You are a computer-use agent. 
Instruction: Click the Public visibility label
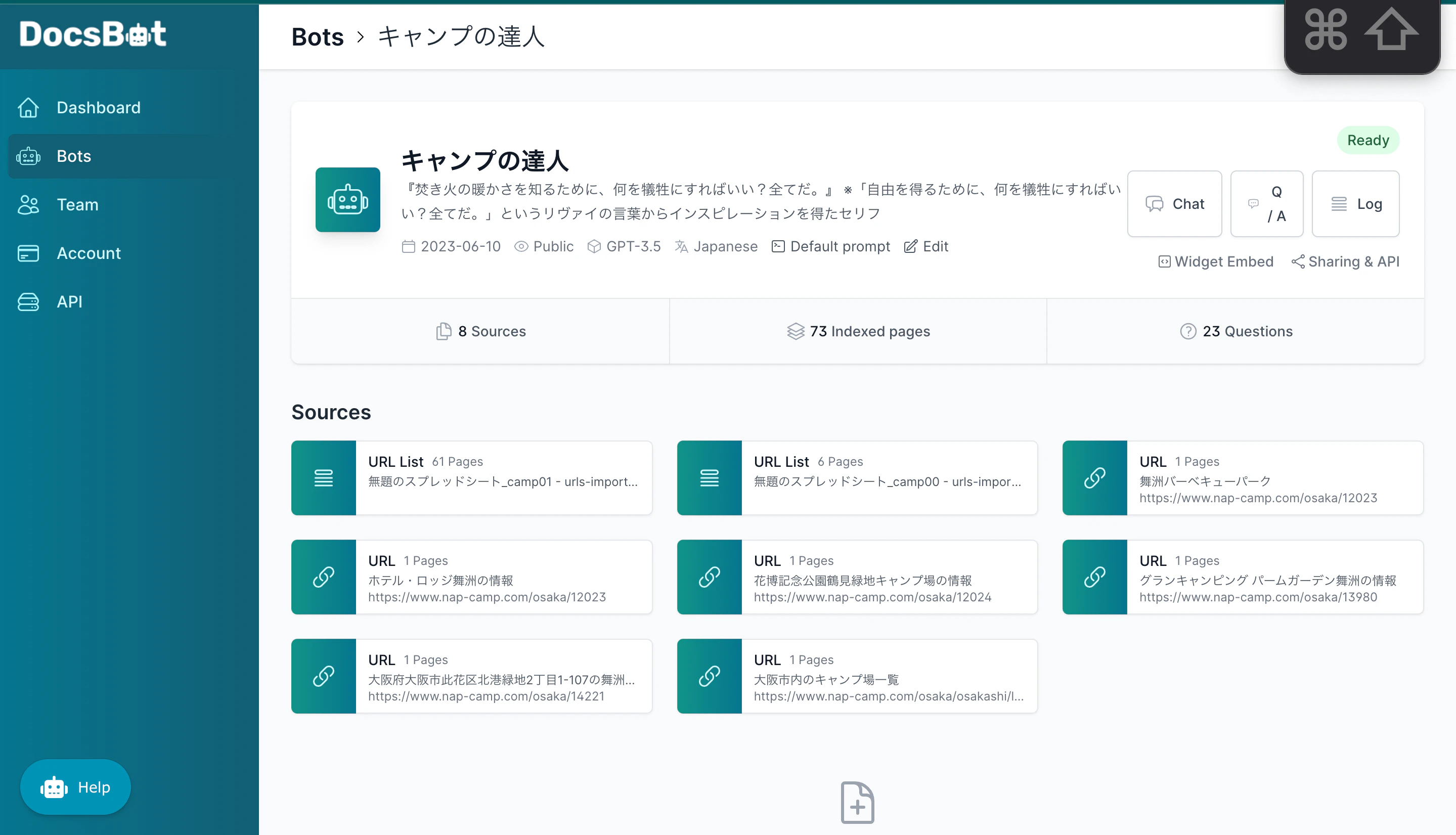[x=544, y=246]
